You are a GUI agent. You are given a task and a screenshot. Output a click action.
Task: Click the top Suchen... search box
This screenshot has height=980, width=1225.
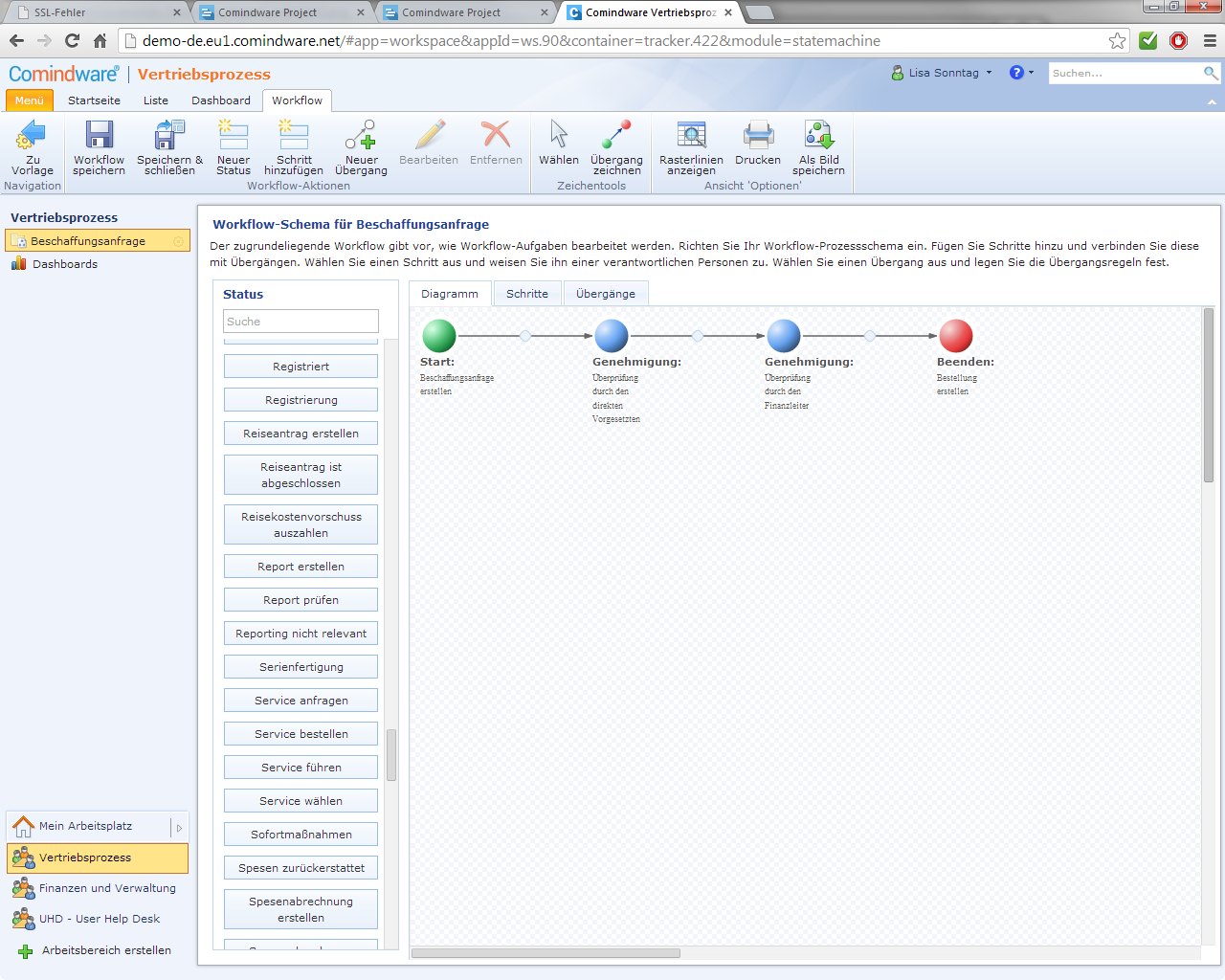[1125, 73]
